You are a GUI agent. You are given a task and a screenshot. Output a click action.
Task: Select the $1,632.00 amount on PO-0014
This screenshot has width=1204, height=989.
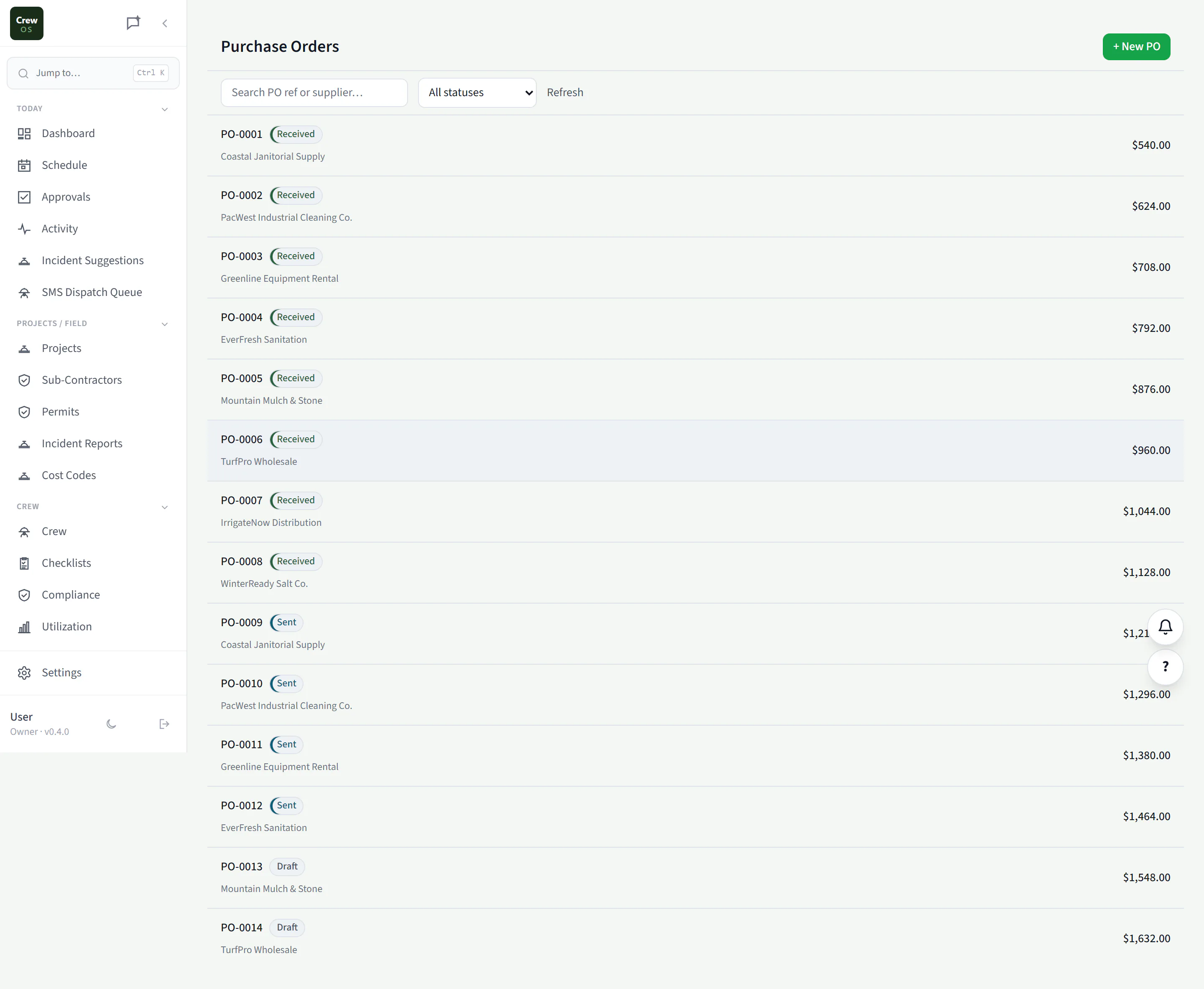pos(1146,939)
